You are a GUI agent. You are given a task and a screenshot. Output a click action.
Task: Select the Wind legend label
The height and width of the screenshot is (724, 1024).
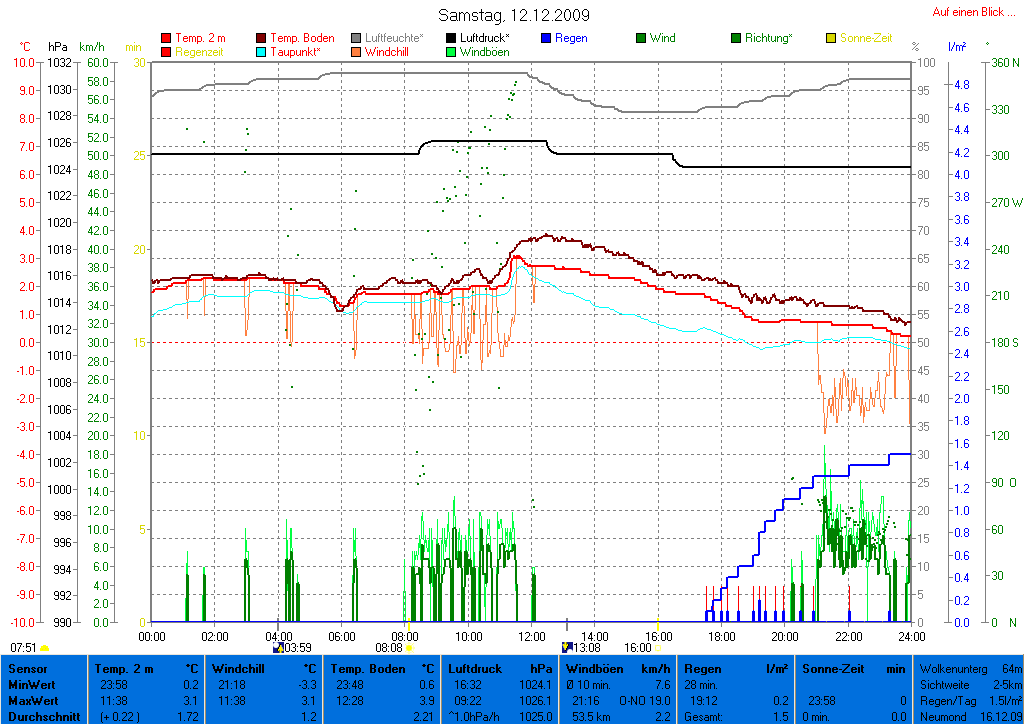[x=662, y=38]
